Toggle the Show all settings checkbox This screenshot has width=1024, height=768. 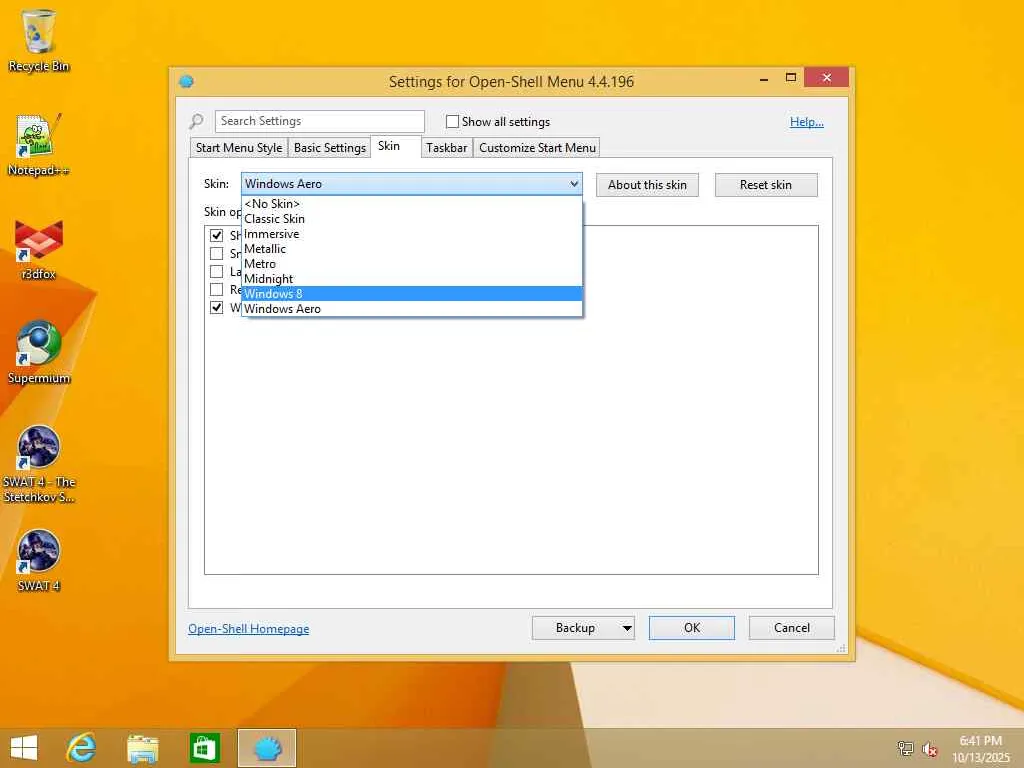tap(452, 121)
